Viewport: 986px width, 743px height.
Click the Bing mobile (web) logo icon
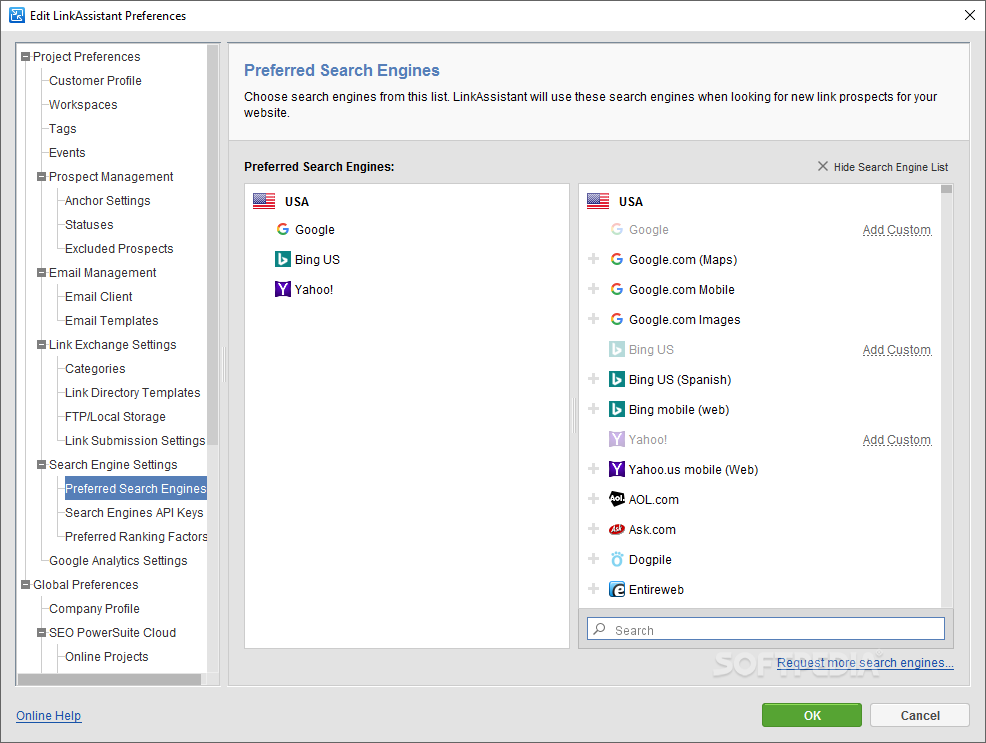[x=617, y=409]
